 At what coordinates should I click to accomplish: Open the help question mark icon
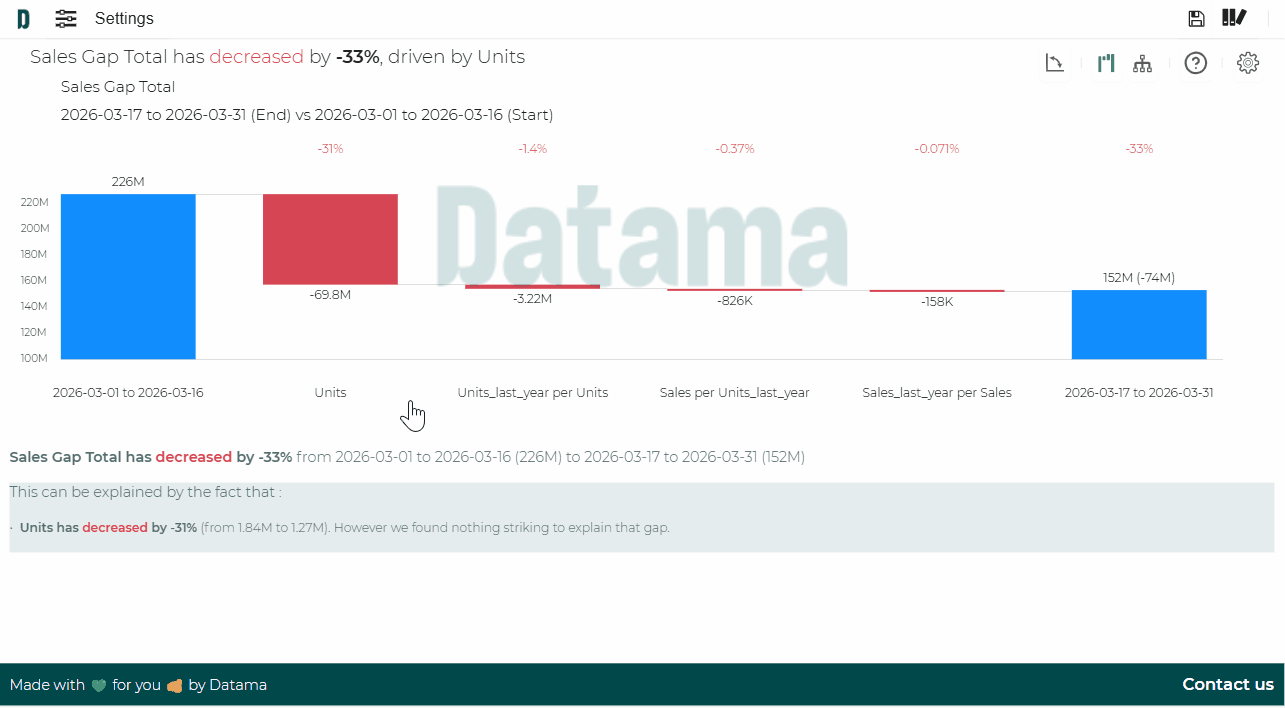coord(1196,63)
